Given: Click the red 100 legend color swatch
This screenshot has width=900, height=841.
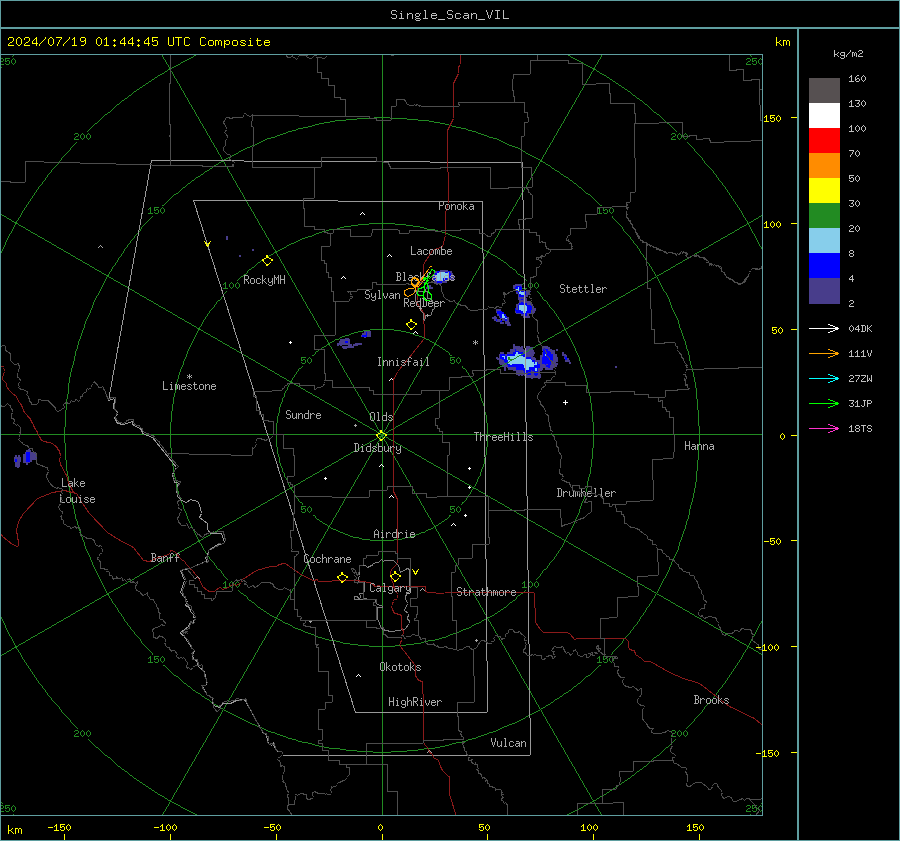Looking at the screenshot, I should [824, 141].
